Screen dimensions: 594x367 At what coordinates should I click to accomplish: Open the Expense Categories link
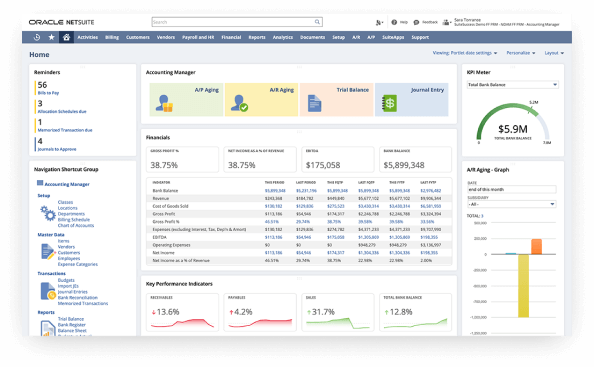[x=78, y=264]
